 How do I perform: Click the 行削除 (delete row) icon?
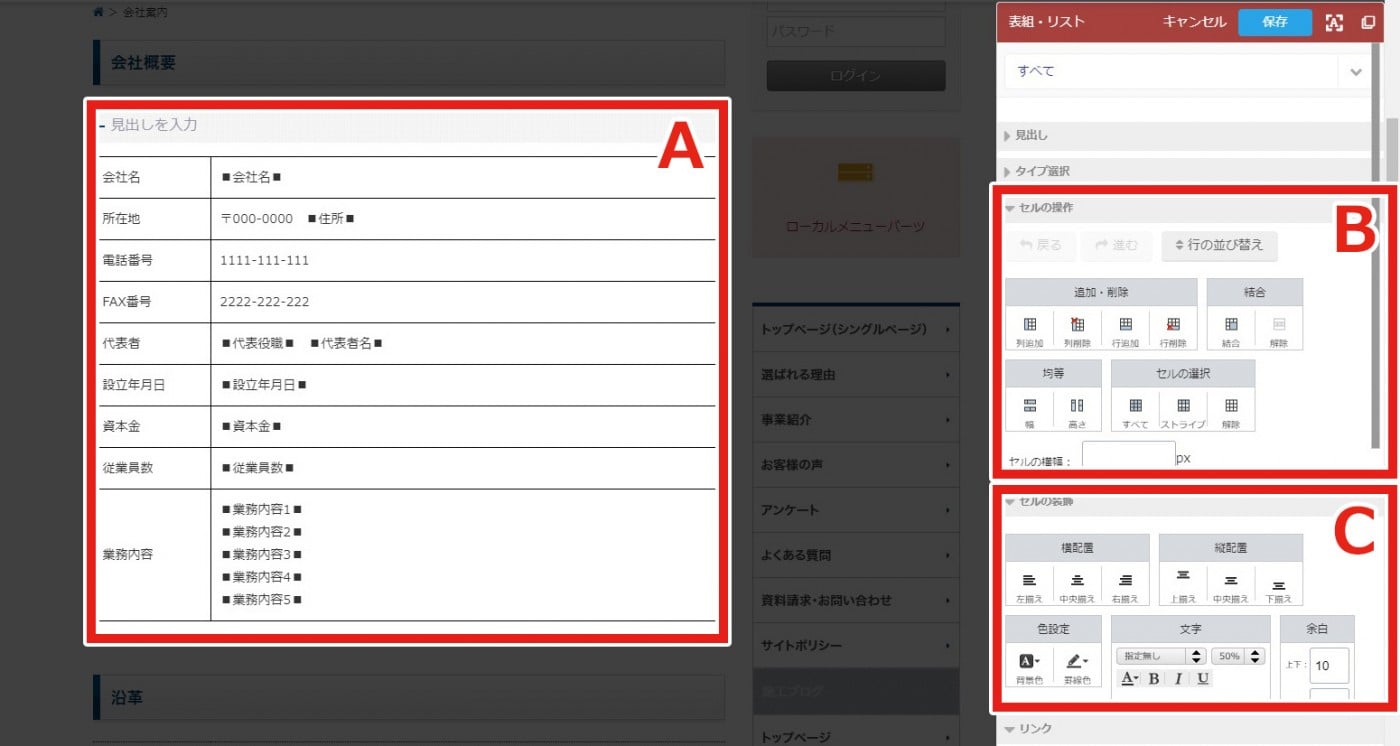tap(1173, 324)
